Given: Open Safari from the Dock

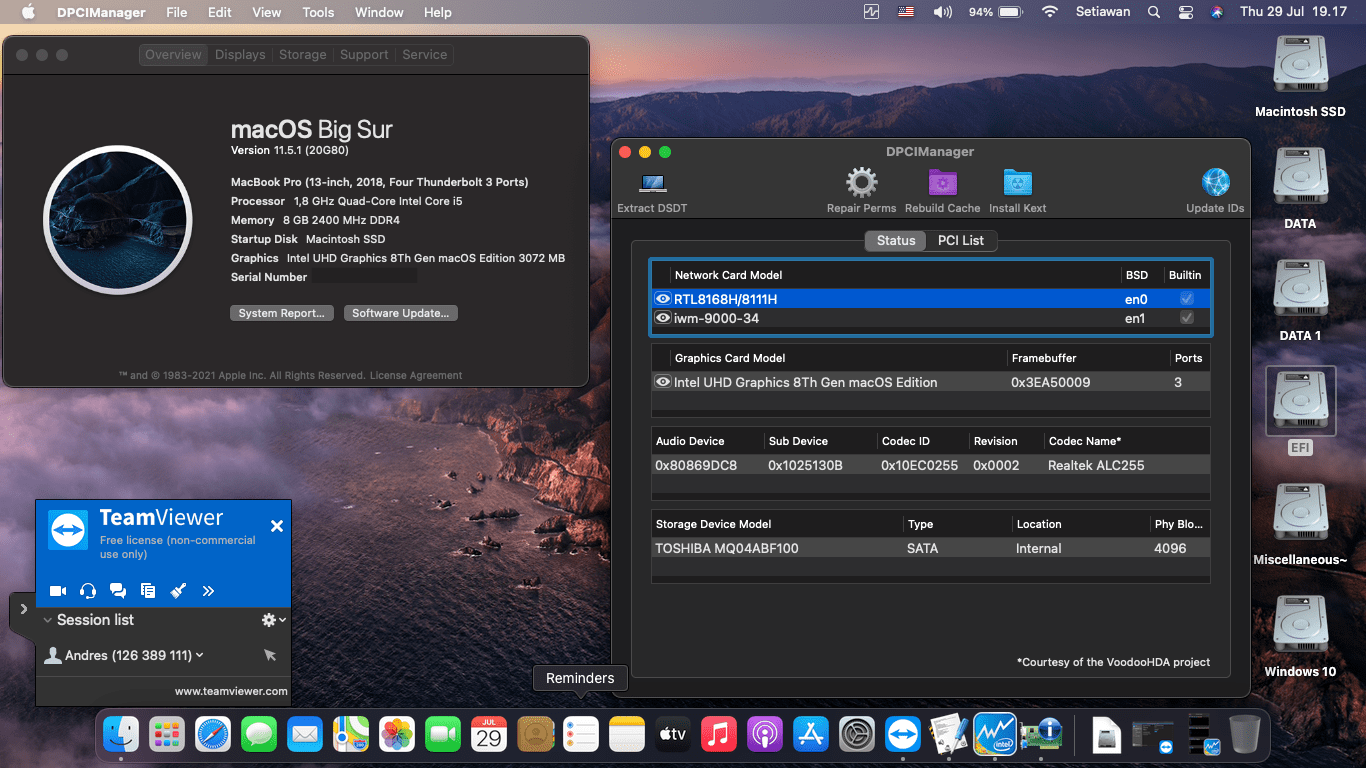Looking at the screenshot, I should coord(213,736).
